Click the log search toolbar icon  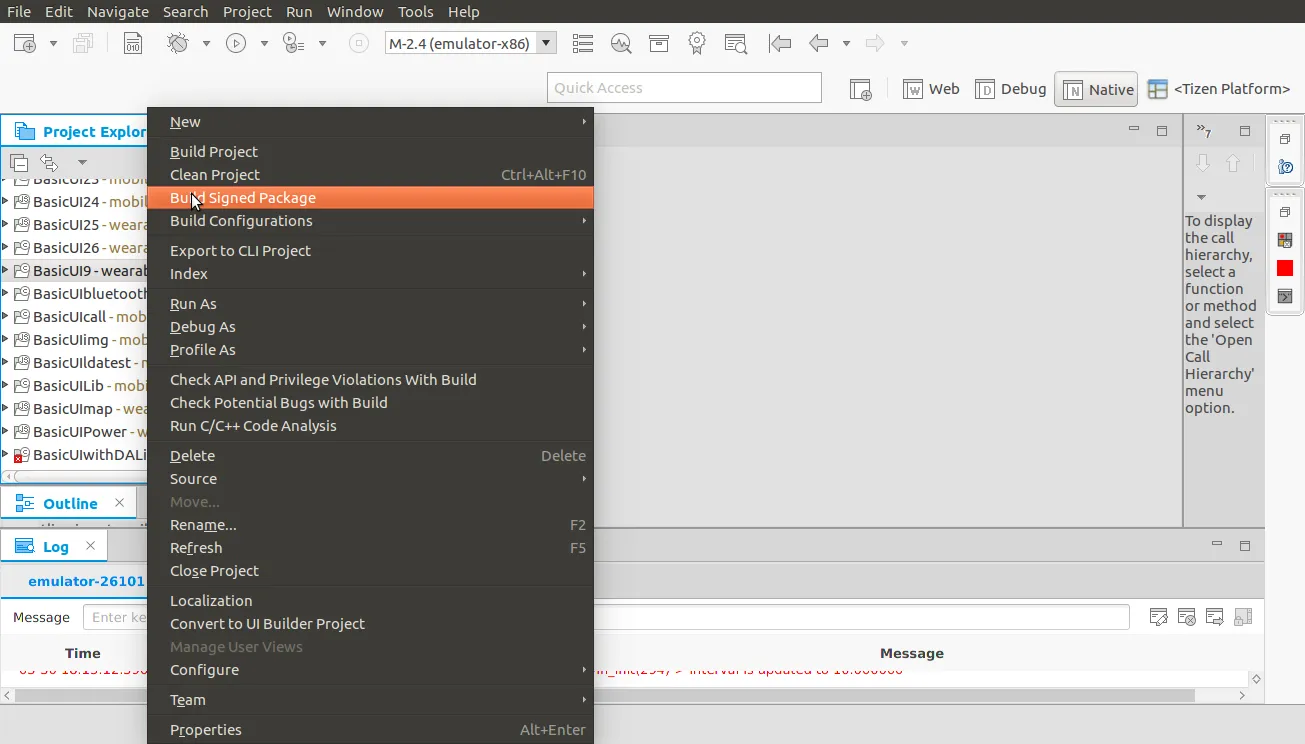pyautogui.click(x=735, y=43)
